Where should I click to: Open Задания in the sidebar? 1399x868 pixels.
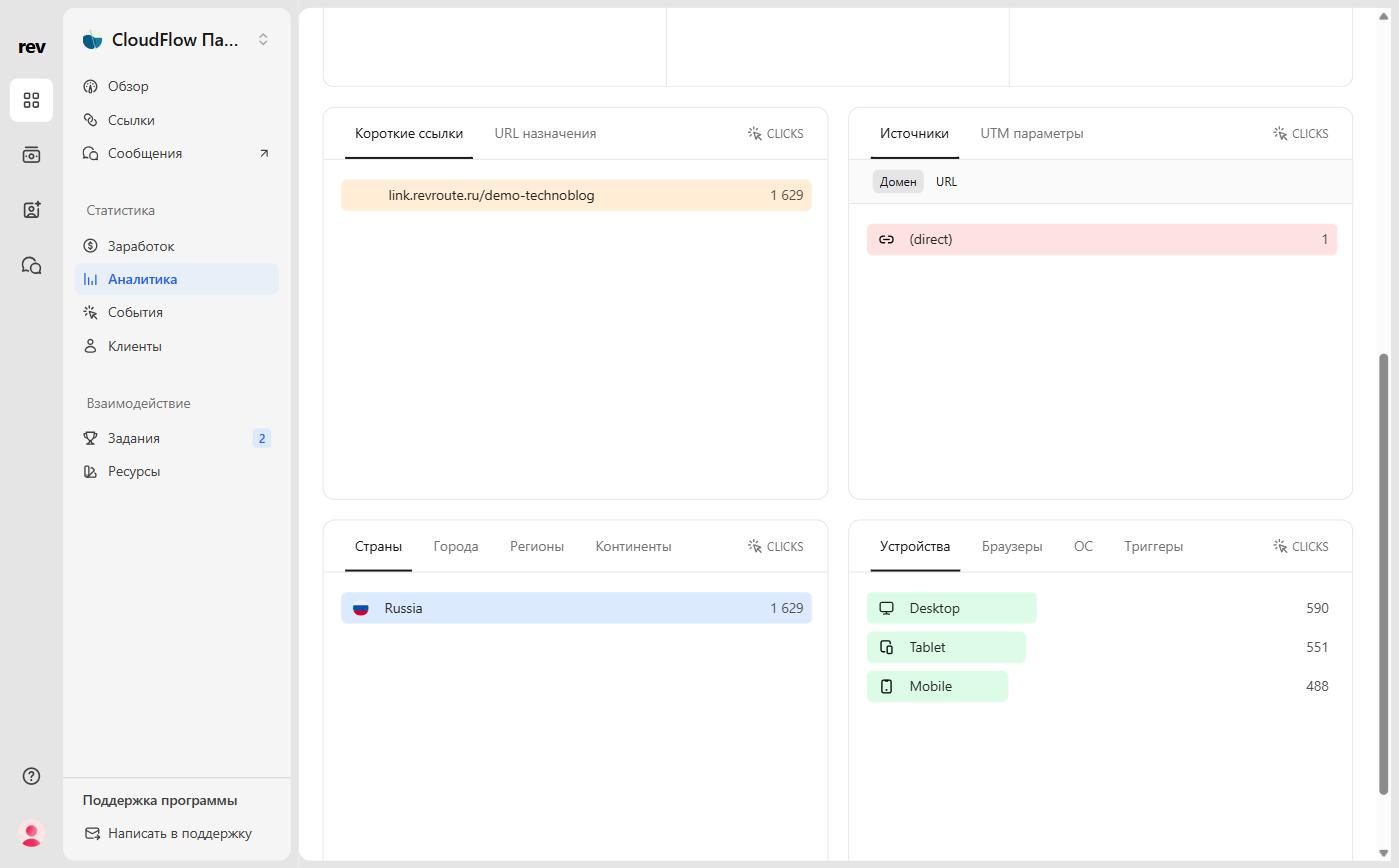(177, 438)
